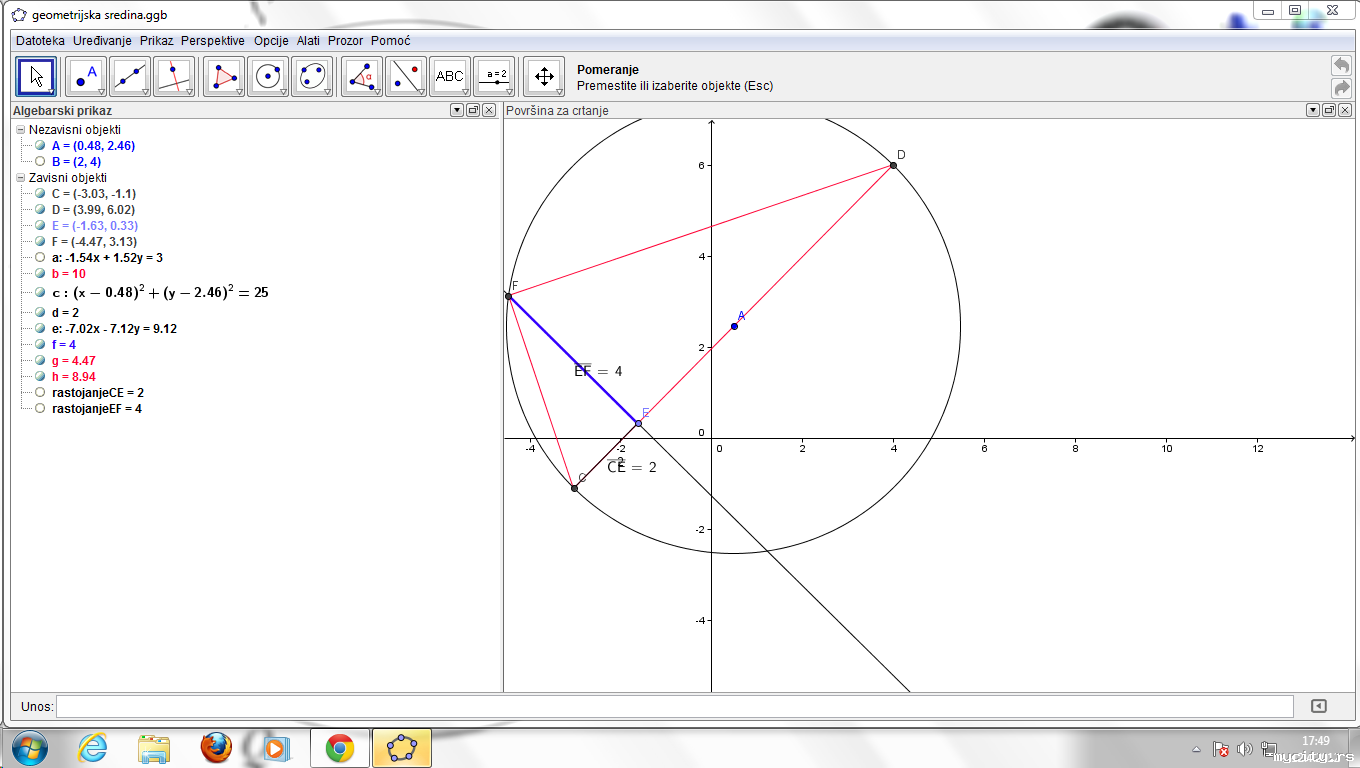Open the Datoteka menu
Screen dimensions: 1360x768
coord(40,41)
